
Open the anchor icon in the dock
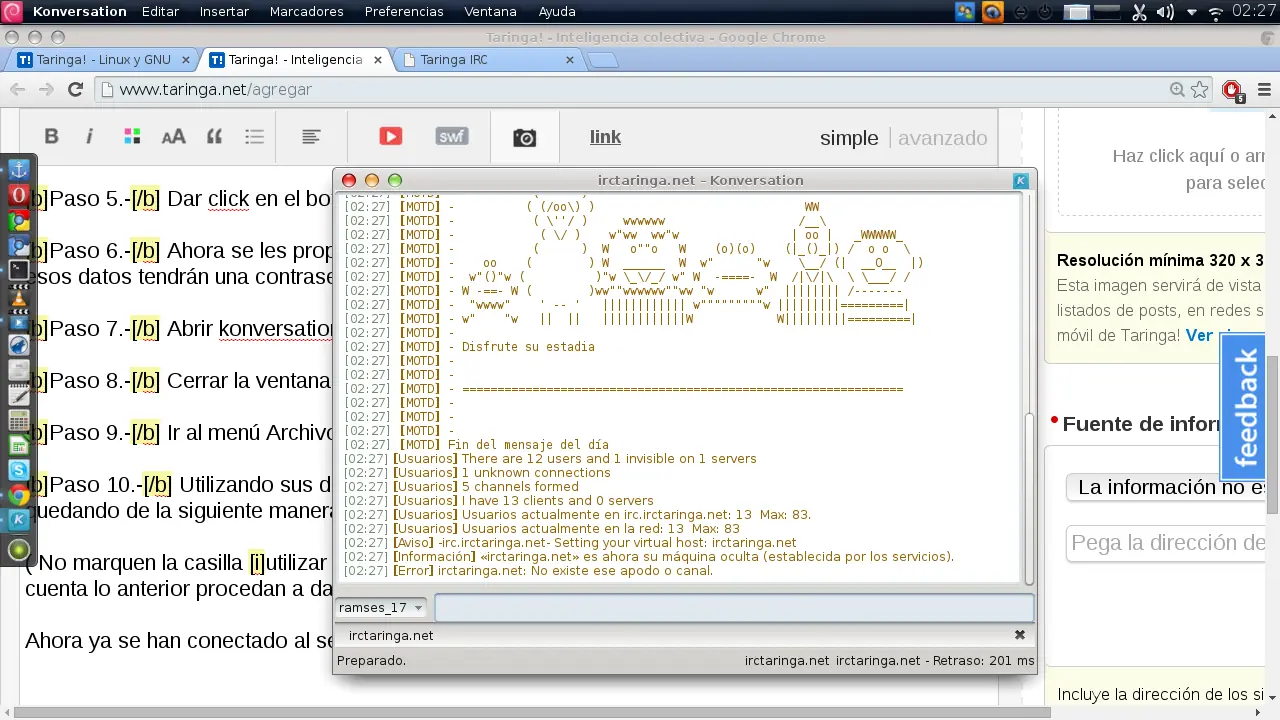pos(18,169)
